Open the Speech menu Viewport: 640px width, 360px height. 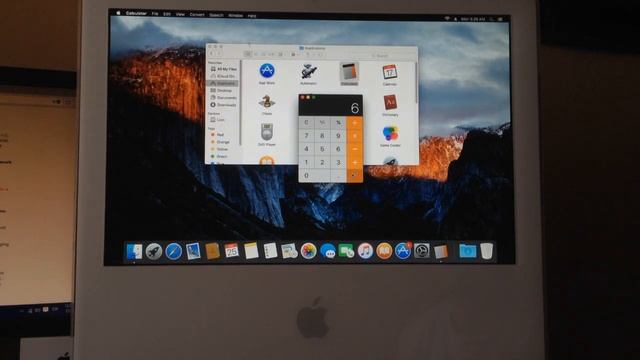coord(216,15)
